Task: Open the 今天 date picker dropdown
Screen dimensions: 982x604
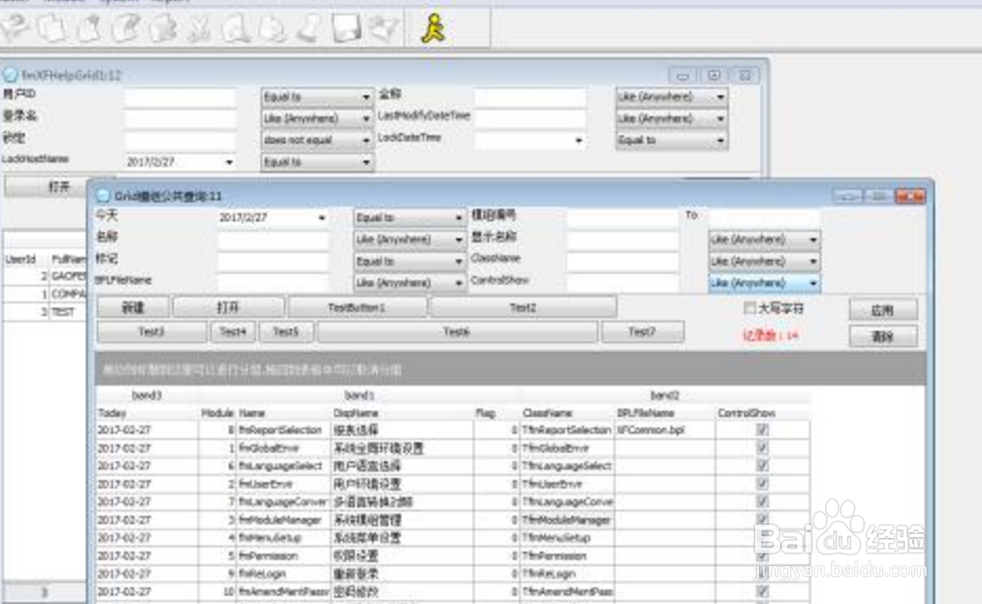Action: pos(323,216)
